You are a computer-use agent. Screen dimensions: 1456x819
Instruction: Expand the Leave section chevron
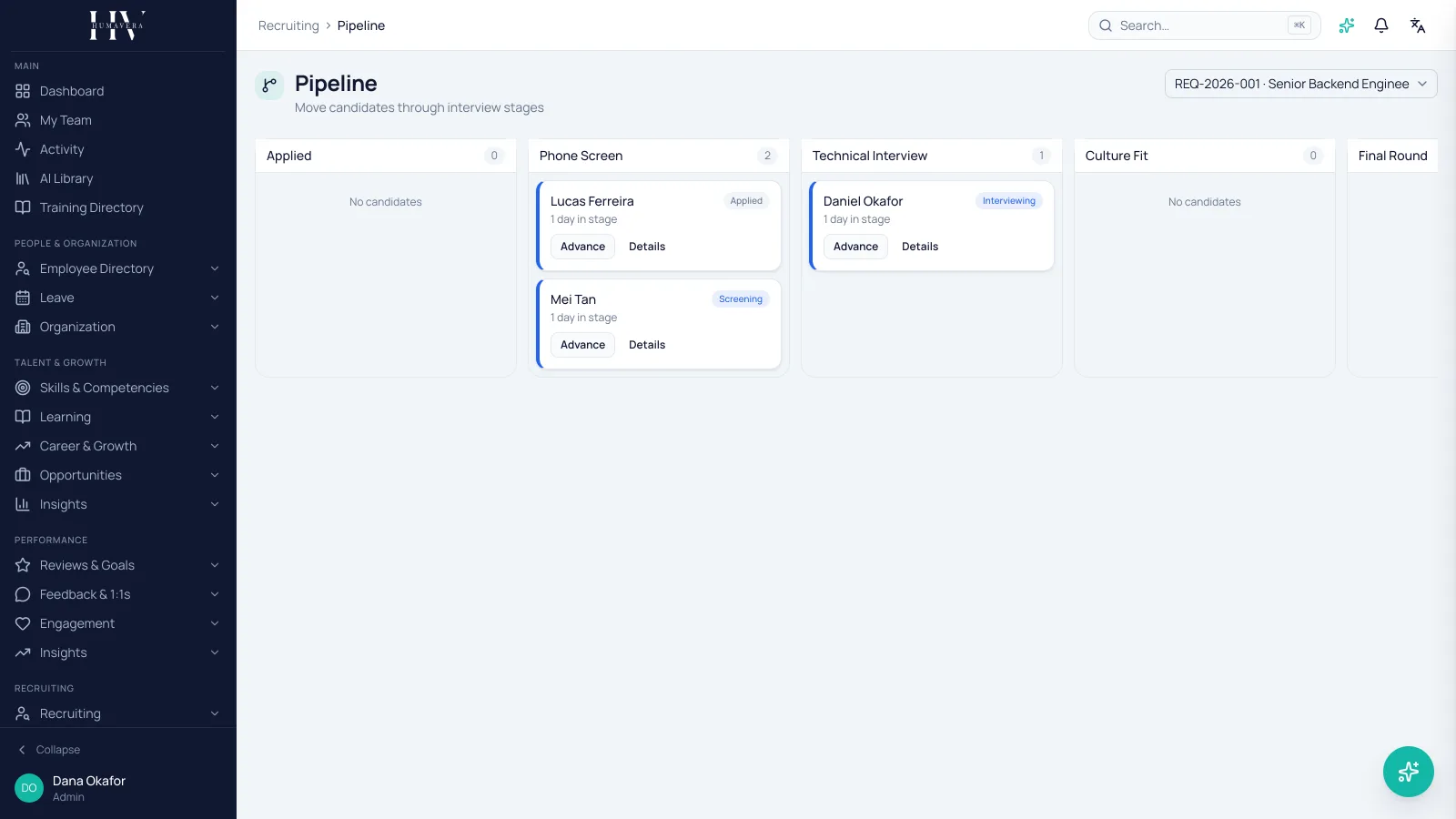point(215,298)
